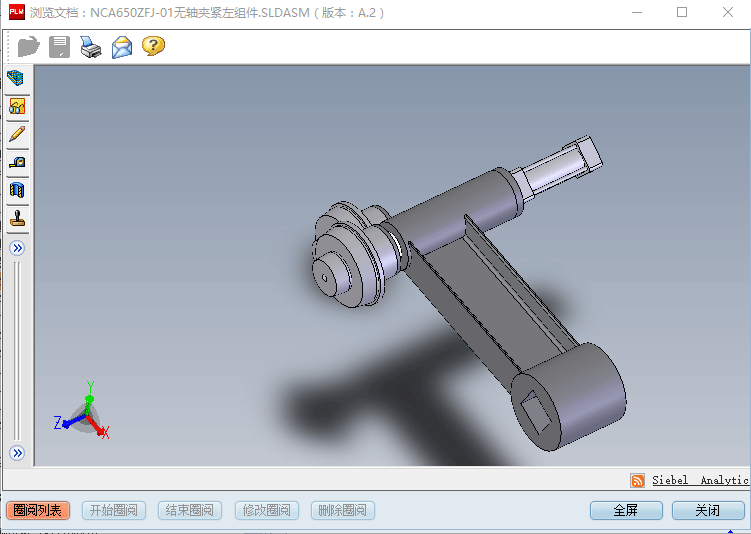Click the XYZ axis triad indicator
The height and width of the screenshot is (534, 751).
click(84, 413)
